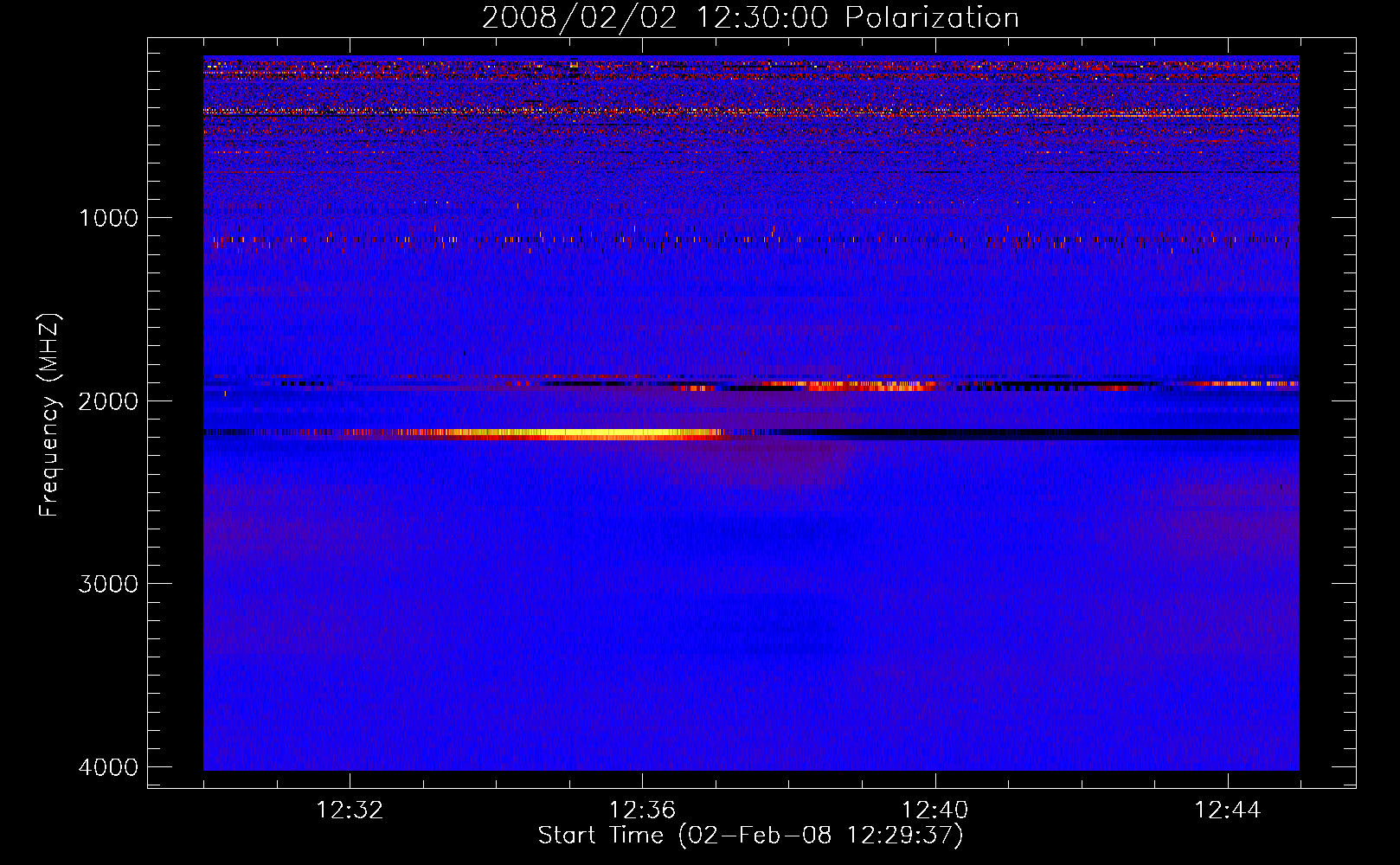Click the "Frequency (MHZ)" axis label

coord(48,414)
